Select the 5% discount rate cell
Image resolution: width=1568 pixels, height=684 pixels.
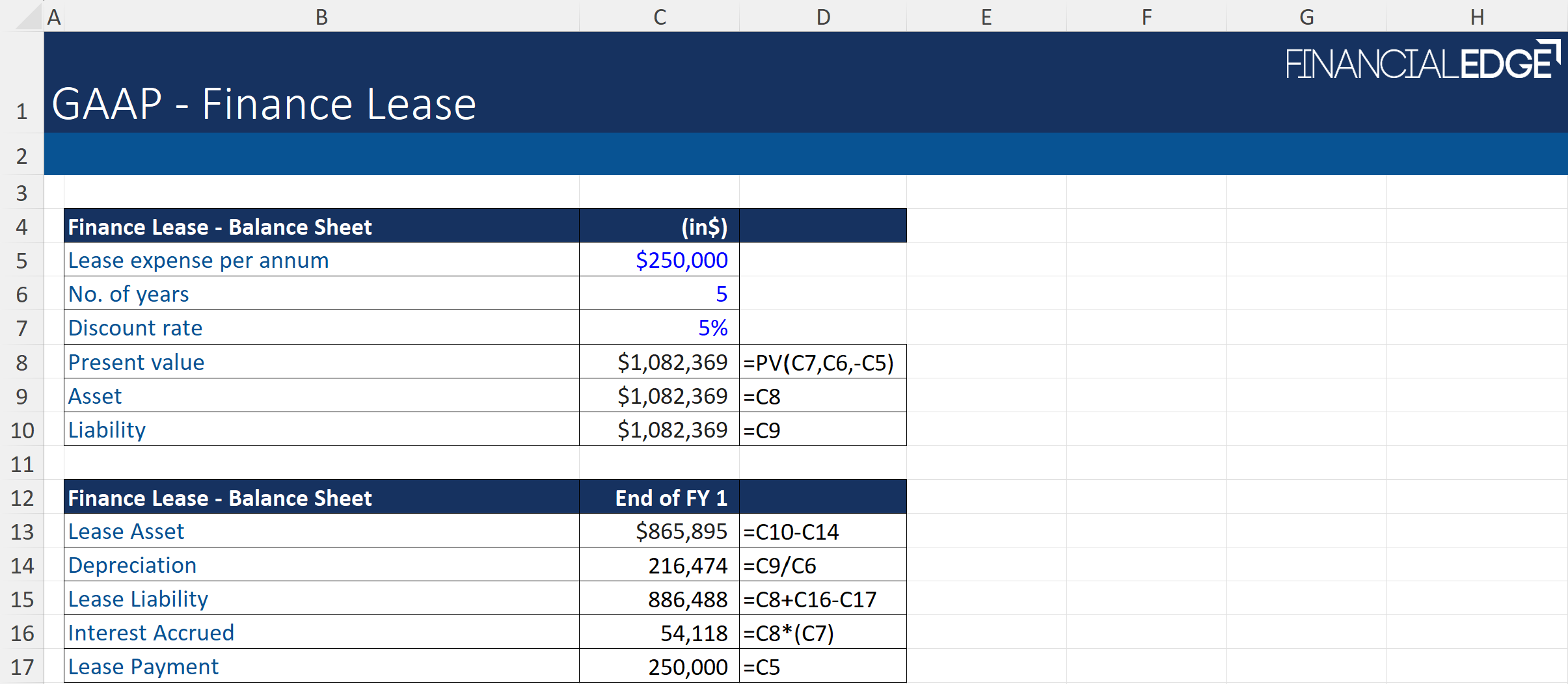[x=659, y=328]
